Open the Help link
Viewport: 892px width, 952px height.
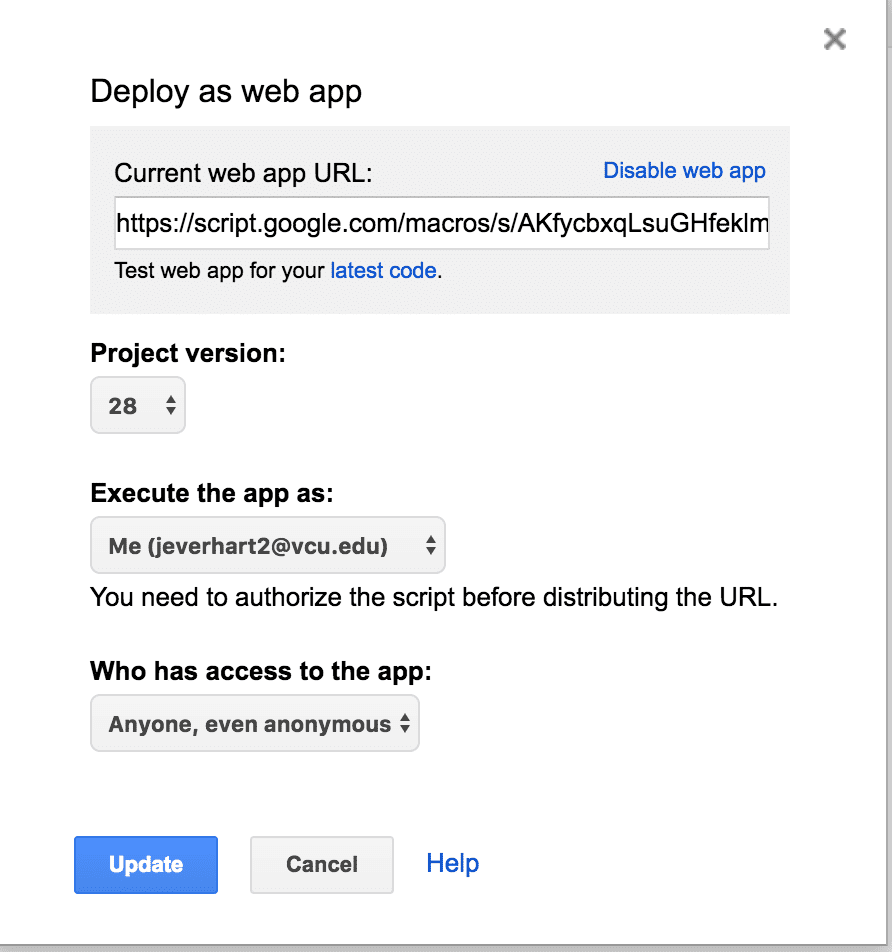(452, 863)
